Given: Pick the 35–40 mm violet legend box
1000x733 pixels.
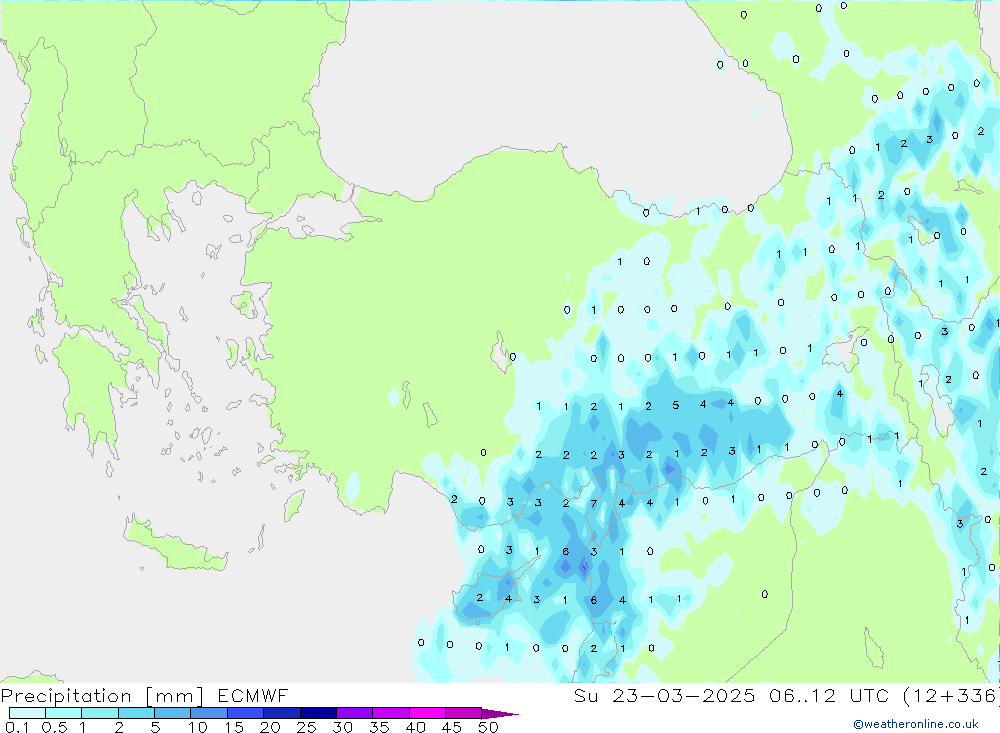Looking at the screenshot, I should (390, 713).
